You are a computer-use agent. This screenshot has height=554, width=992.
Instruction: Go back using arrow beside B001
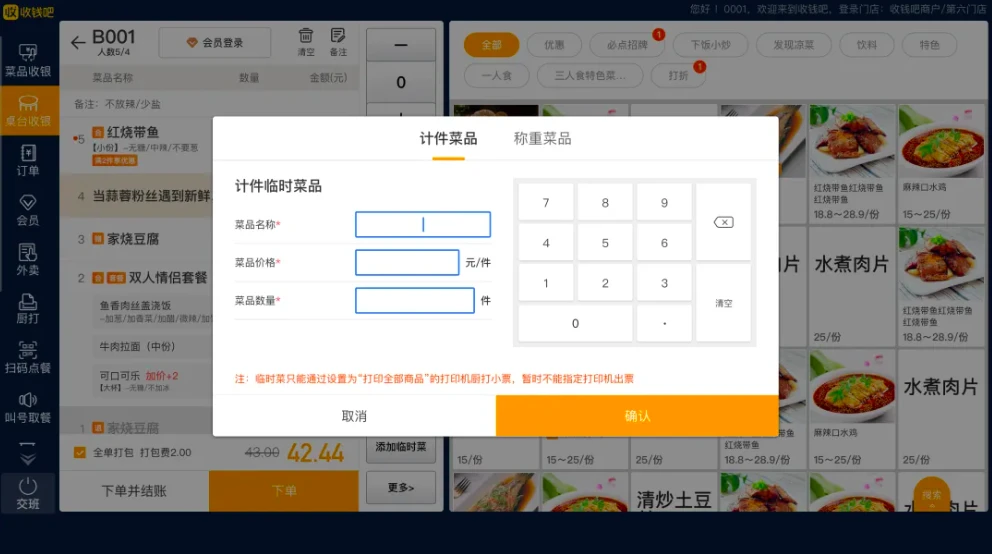point(78,42)
